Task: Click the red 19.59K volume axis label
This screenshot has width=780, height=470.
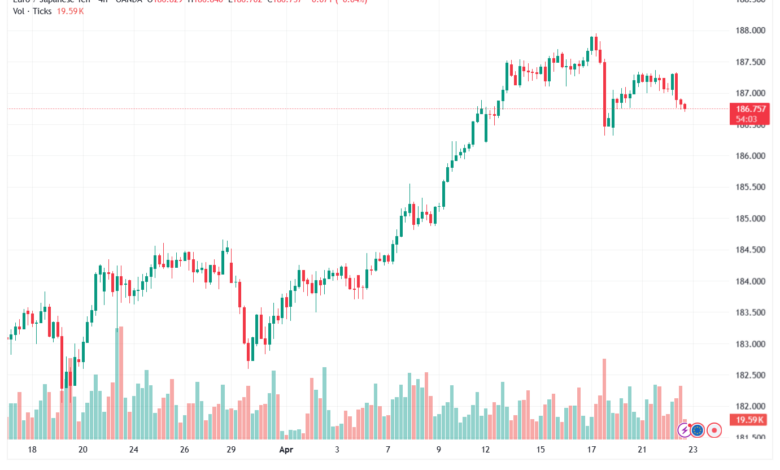Action: pos(750,420)
